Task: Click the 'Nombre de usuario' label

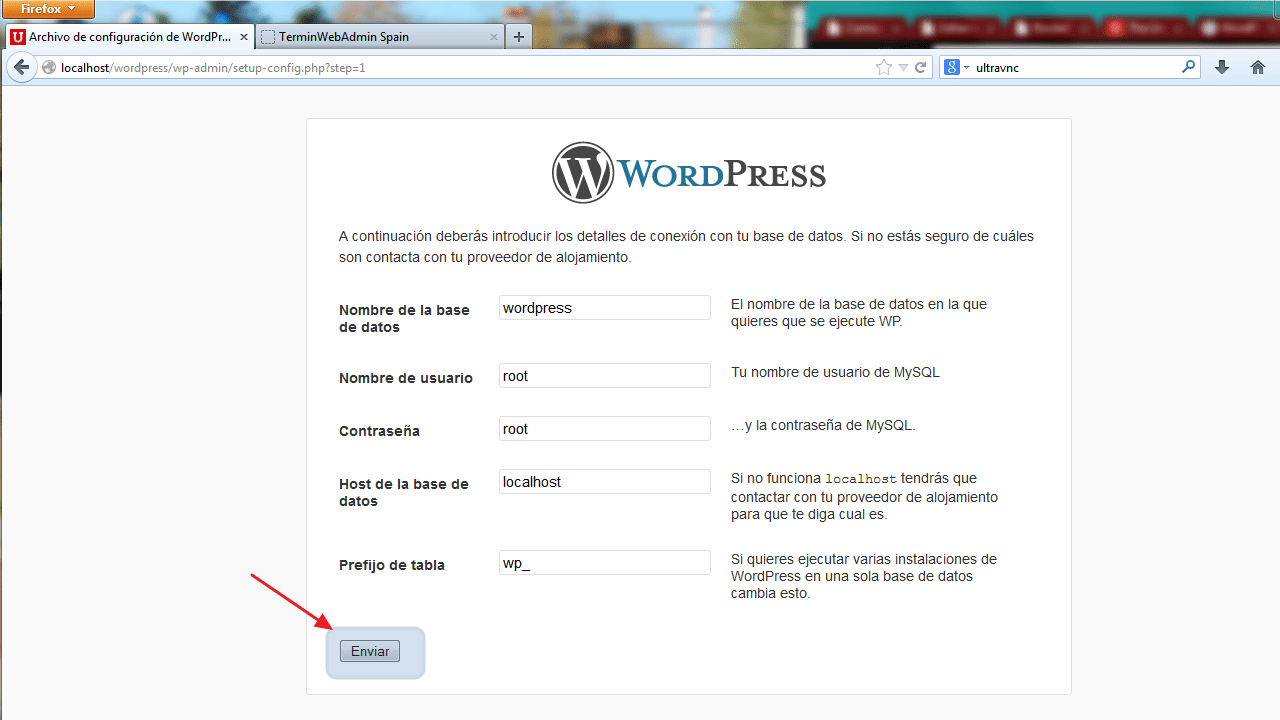Action: [x=406, y=378]
